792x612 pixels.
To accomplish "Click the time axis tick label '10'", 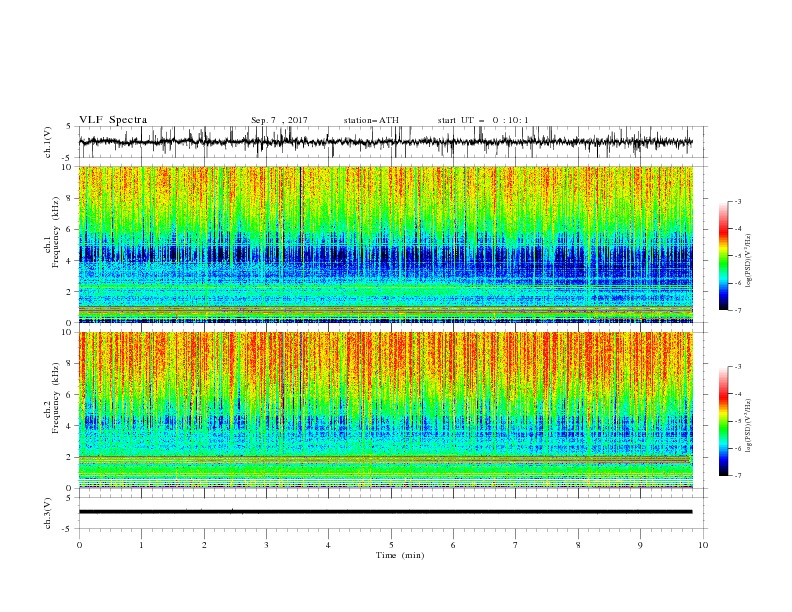I will click(703, 545).
